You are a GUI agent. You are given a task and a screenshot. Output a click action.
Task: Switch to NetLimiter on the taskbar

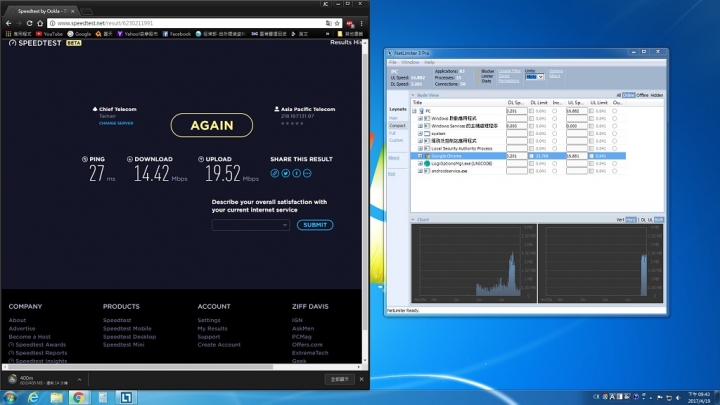tap(126, 397)
